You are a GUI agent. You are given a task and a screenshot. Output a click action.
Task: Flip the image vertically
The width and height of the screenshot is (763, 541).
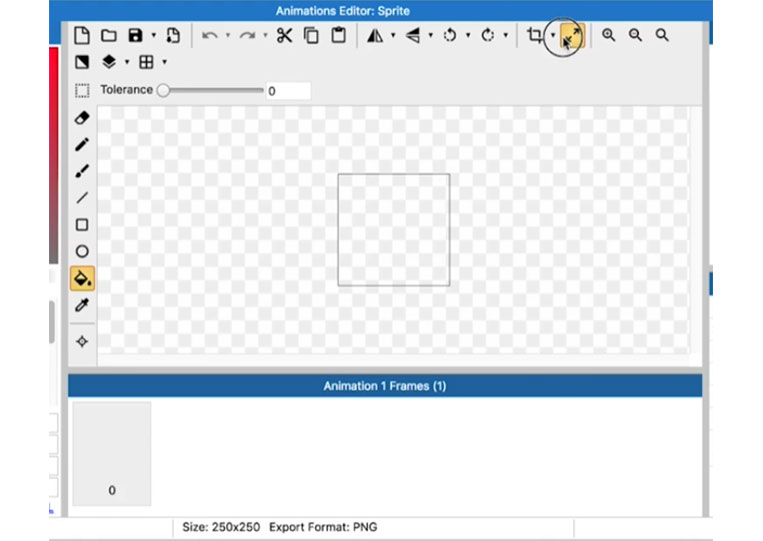413,36
